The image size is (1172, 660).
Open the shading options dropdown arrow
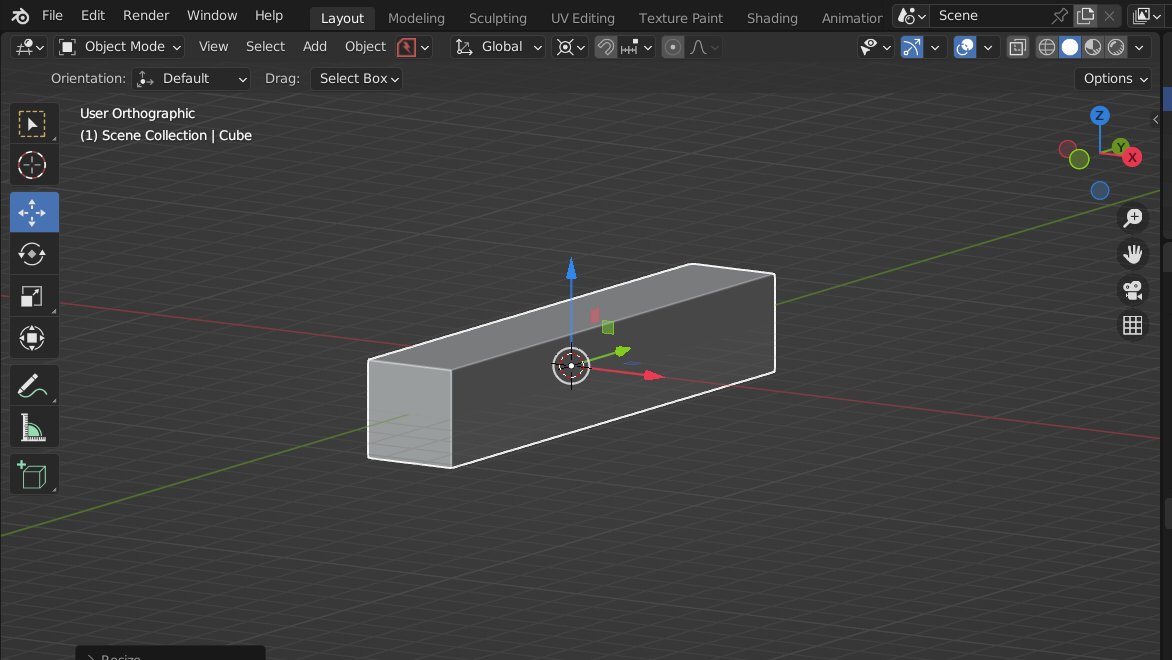[1139, 47]
